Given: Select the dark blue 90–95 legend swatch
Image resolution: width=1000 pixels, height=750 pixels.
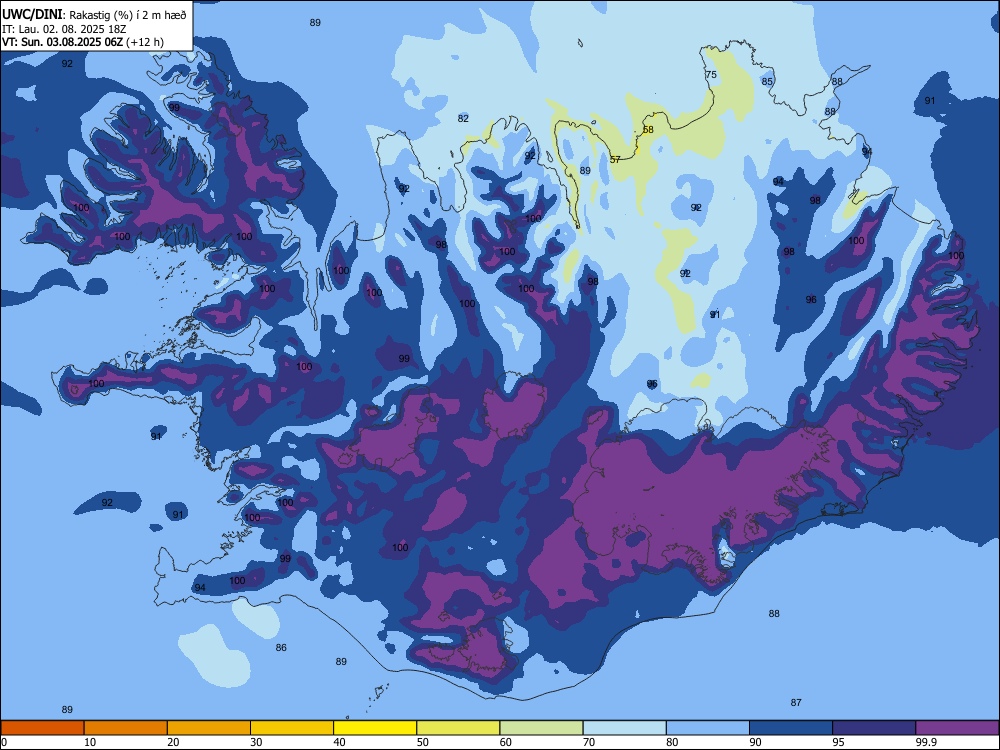Looking at the screenshot, I should pos(791,728).
